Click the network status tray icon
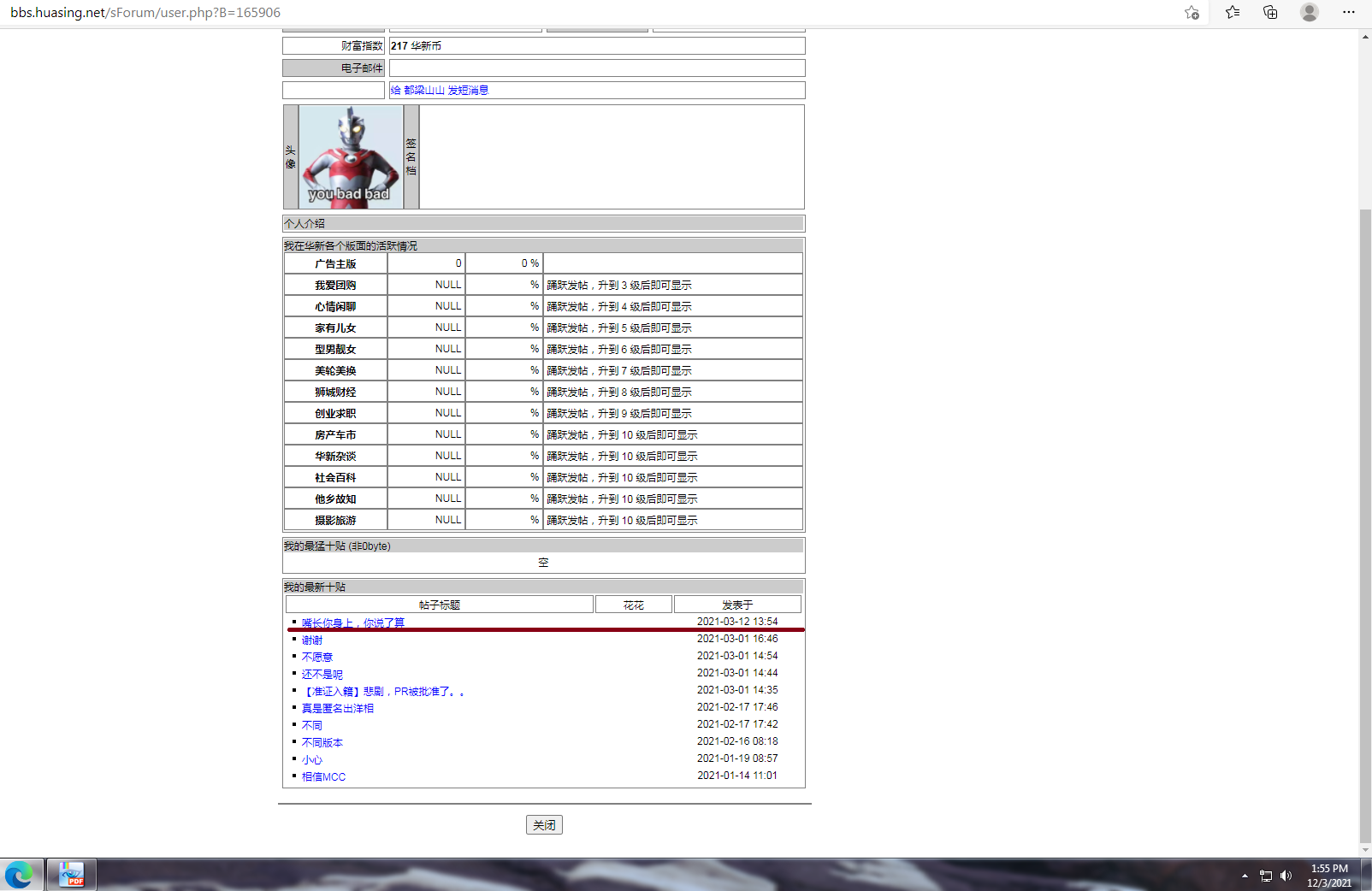1372x891 pixels. [1266, 876]
